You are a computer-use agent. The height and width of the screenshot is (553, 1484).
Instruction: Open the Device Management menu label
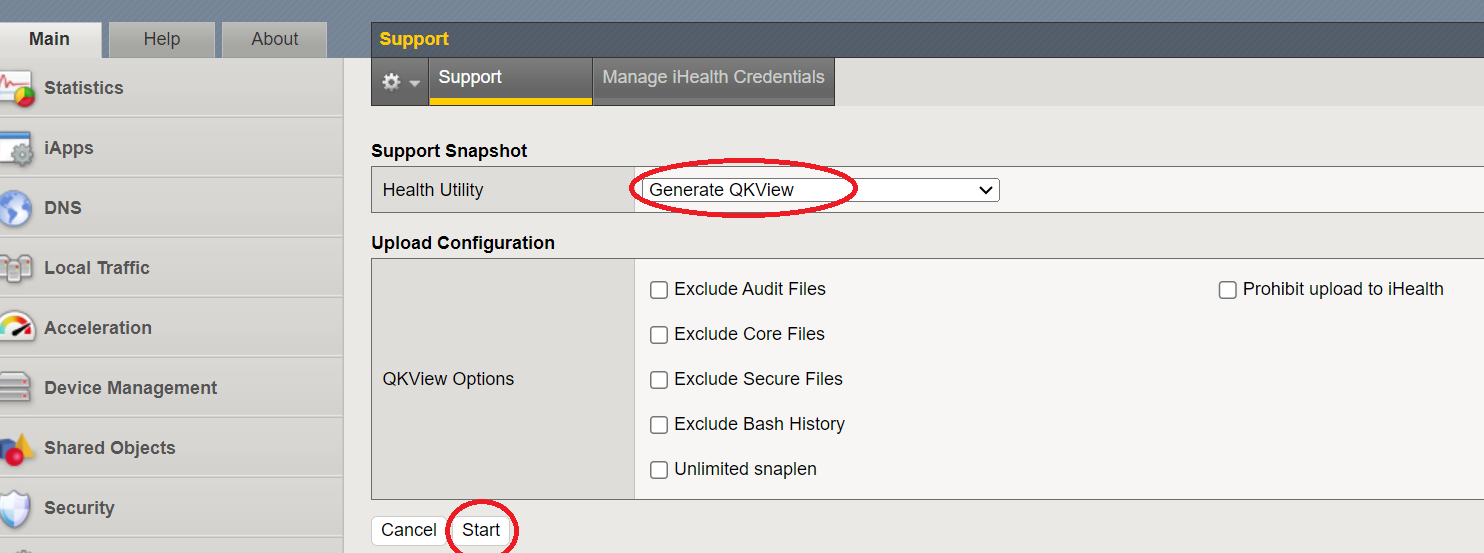[x=131, y=388]
